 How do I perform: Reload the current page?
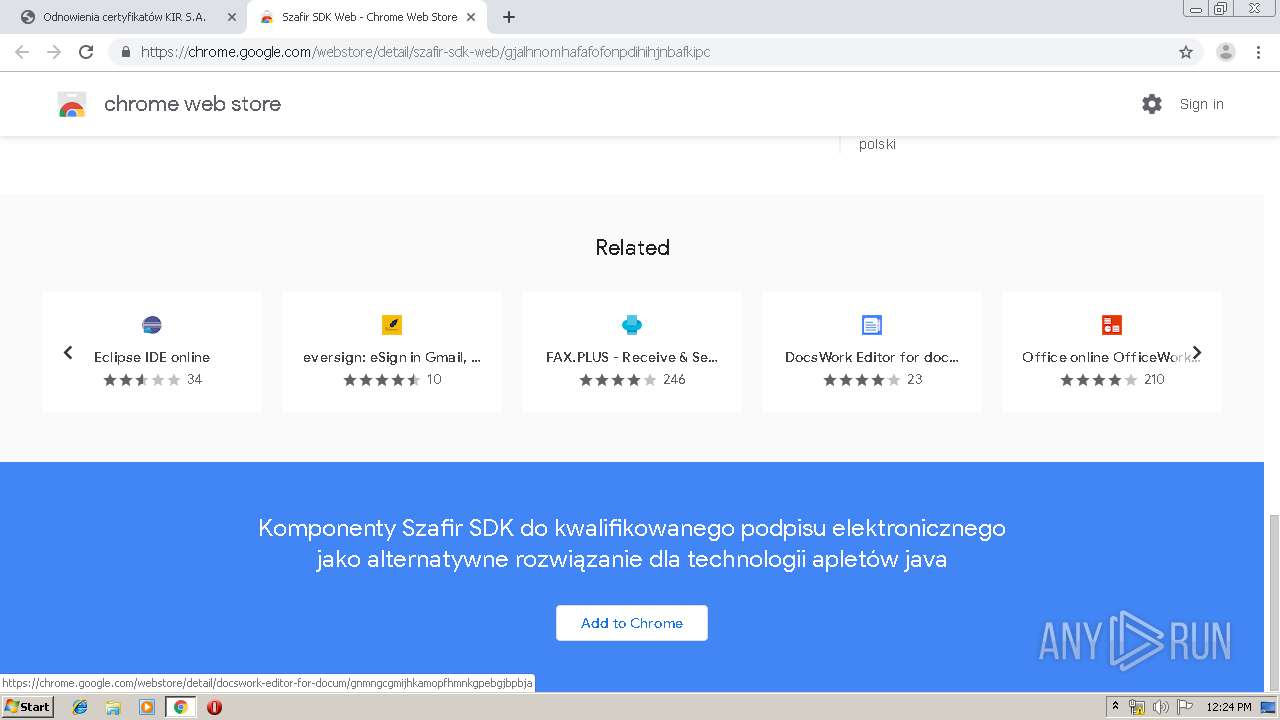tap(86, 52)
